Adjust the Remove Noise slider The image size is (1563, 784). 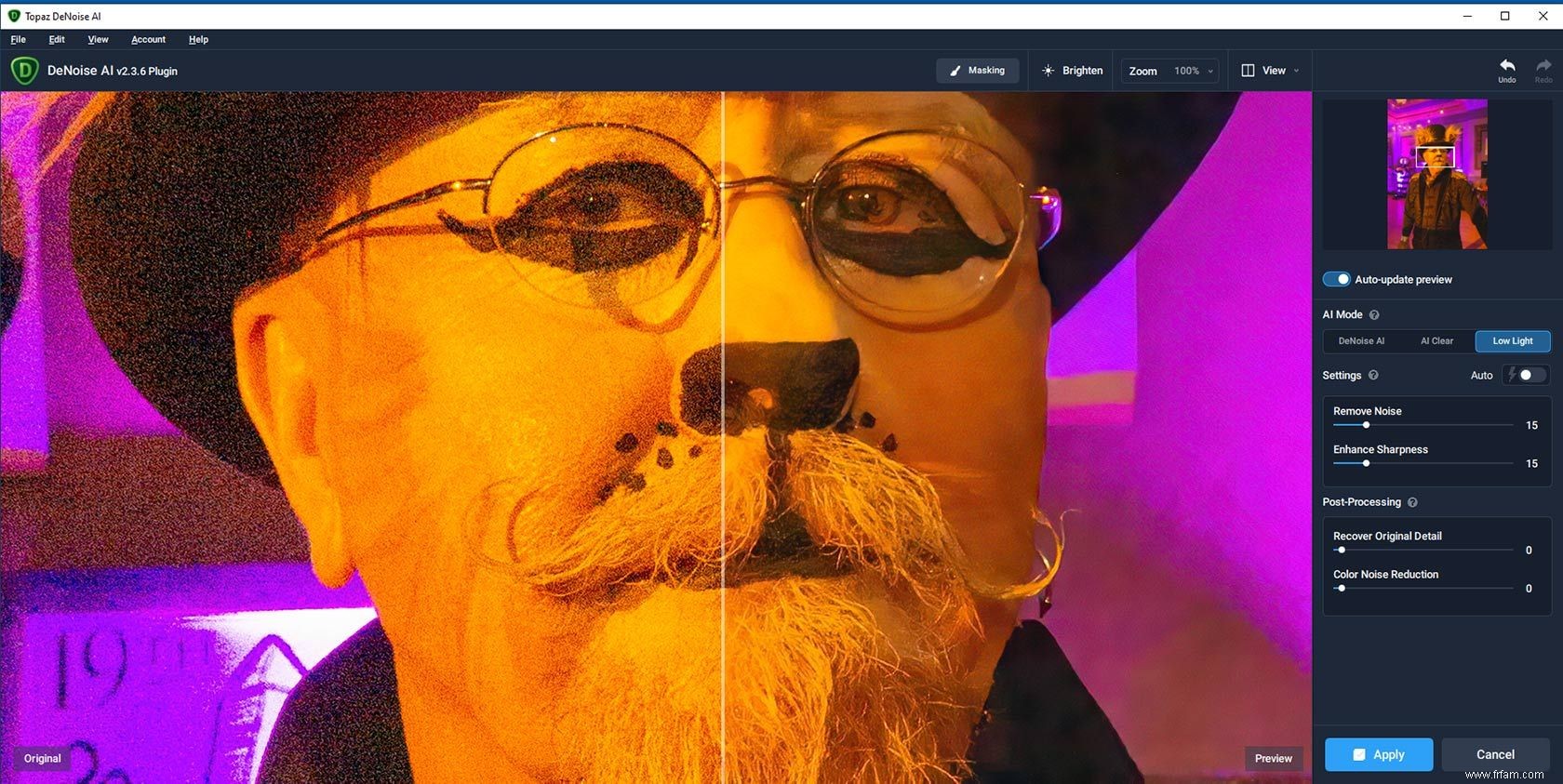coord(1423,425)
